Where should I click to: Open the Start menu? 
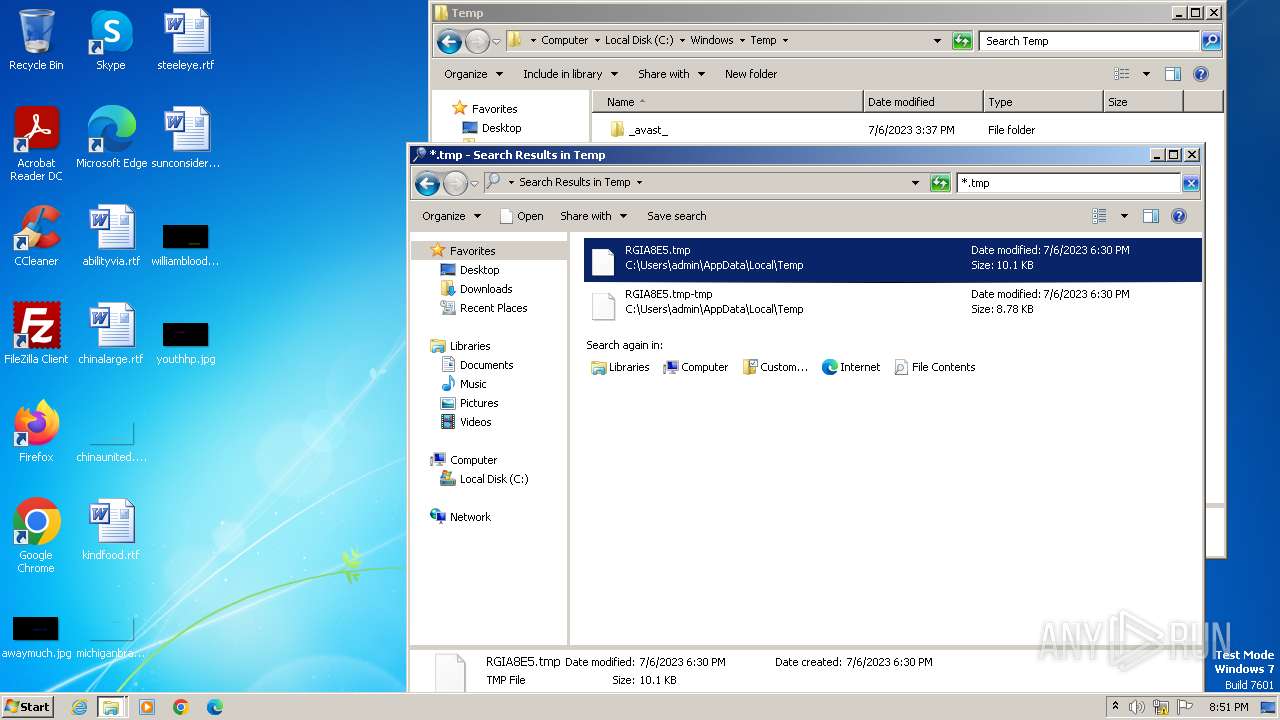[27, 707]
